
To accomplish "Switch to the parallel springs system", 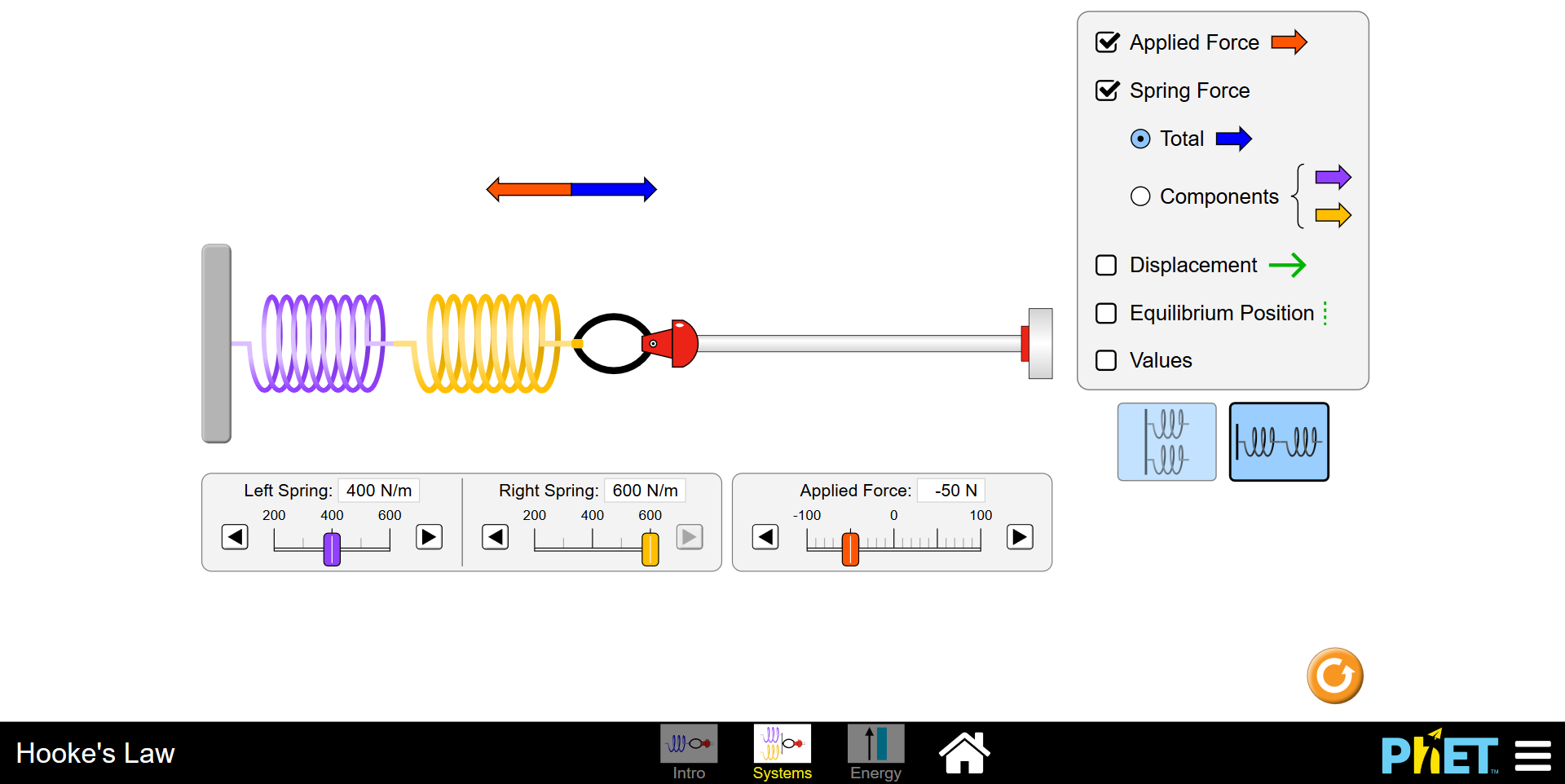I will point(1166,442).
